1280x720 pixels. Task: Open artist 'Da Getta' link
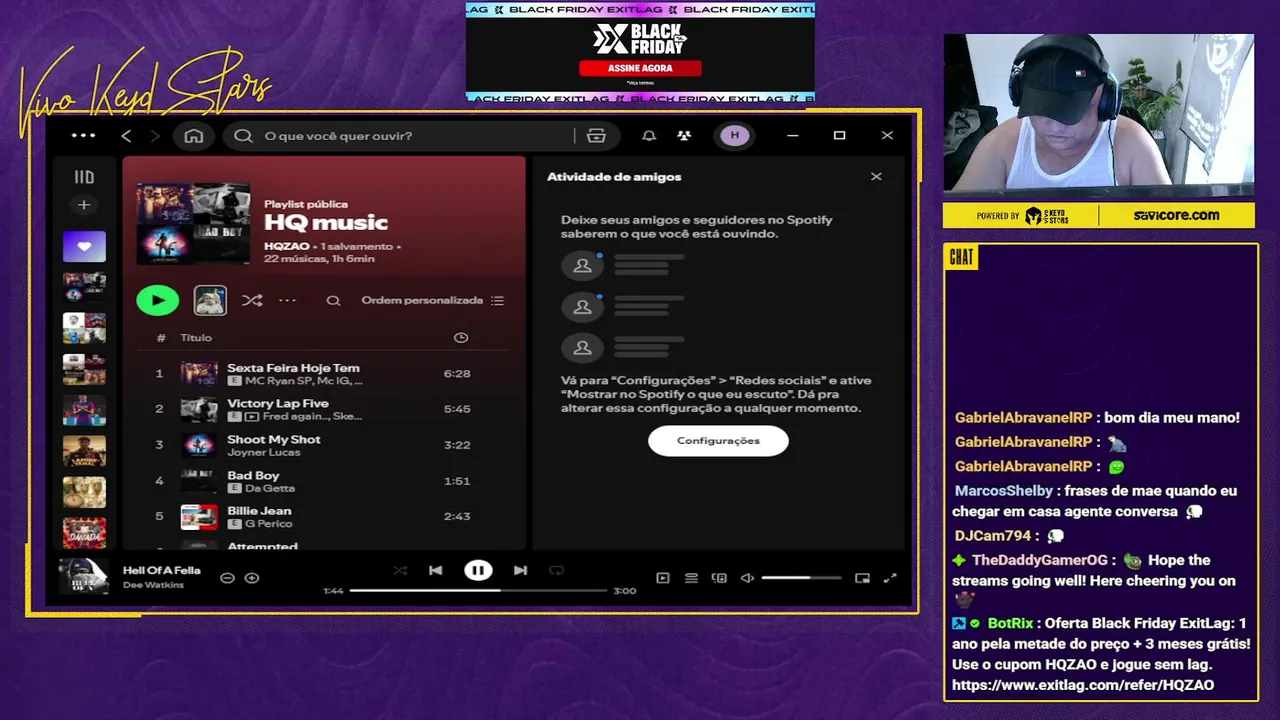270,488
